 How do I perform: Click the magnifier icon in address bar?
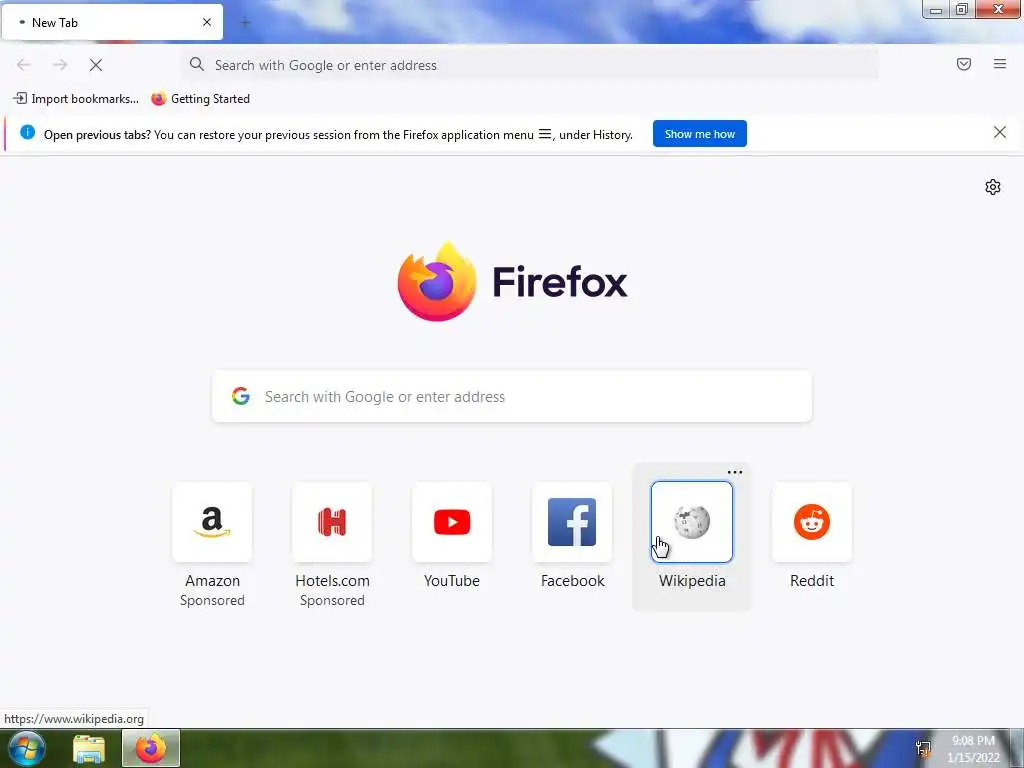point(197,64)
